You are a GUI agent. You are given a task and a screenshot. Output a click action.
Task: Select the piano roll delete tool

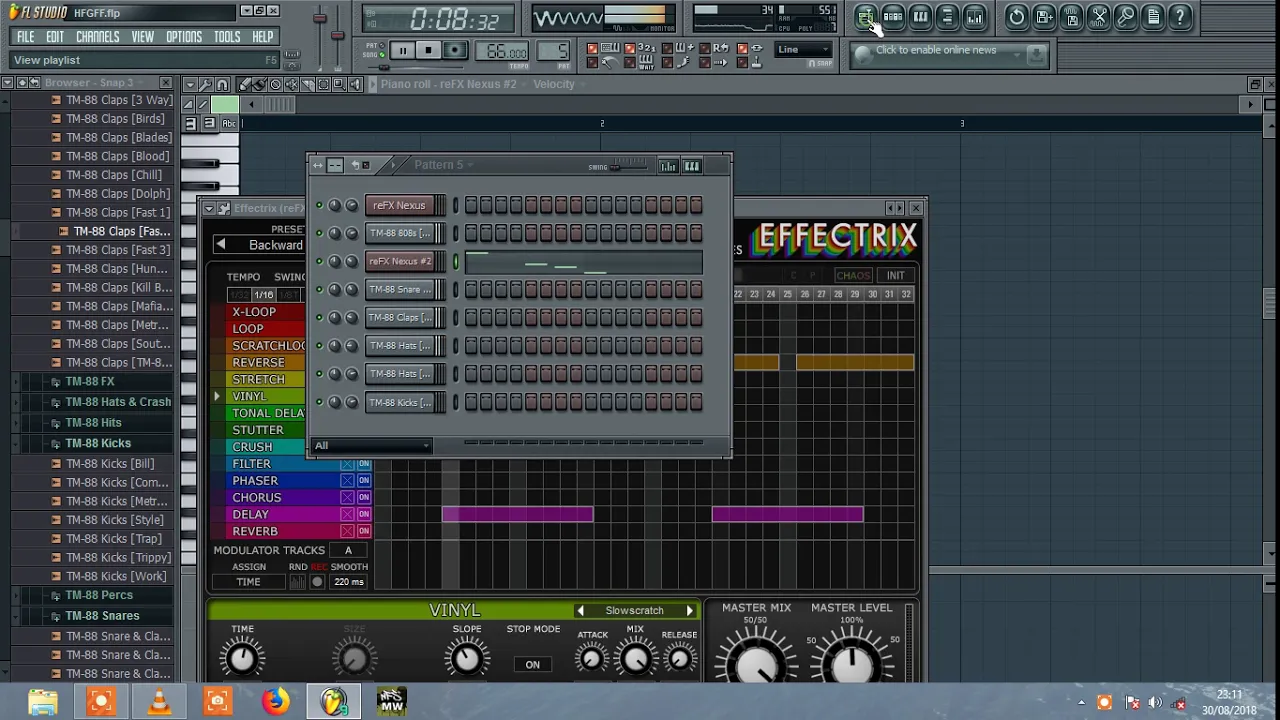(276, 85)
